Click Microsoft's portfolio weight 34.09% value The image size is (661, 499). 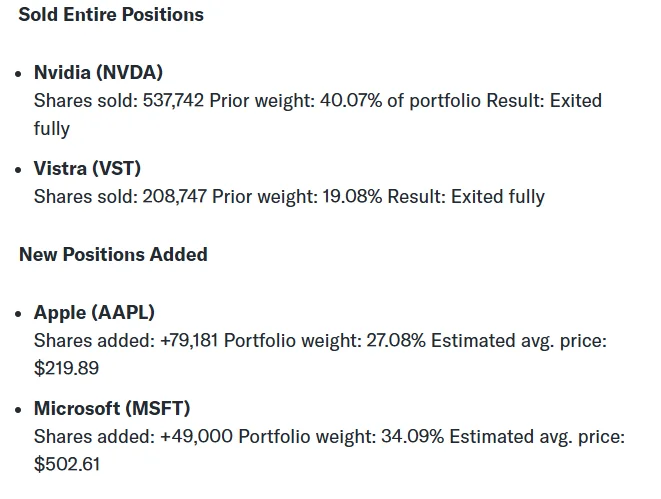pyautogui.click(x=399, y=437)
